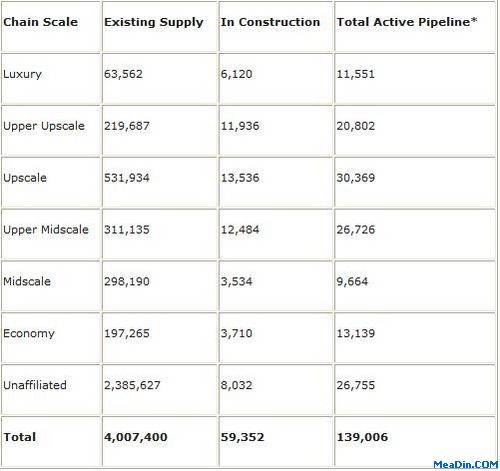Click the total existing supply 4,007,400

click(136, 437)
